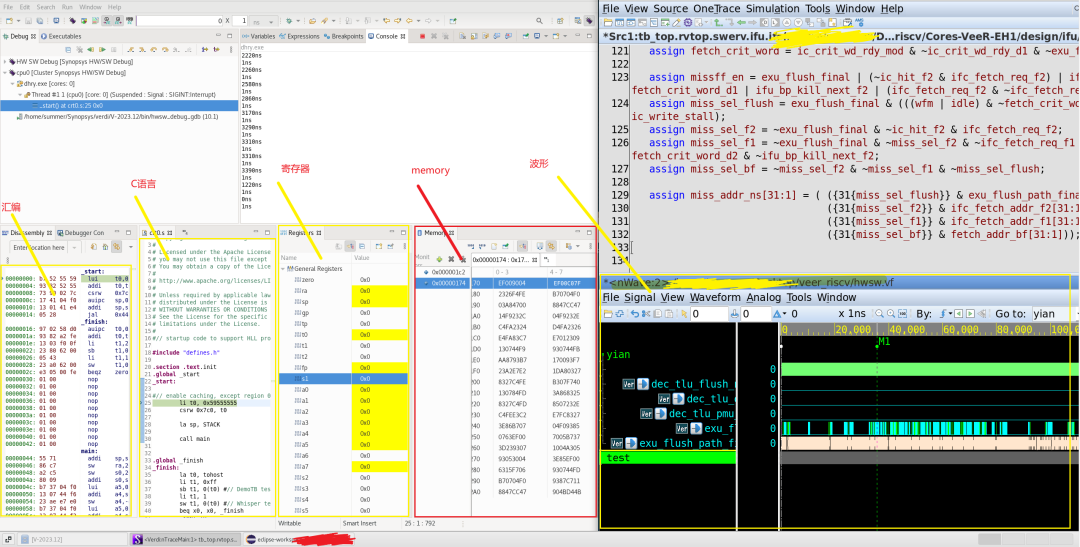This screenshot has width=1080, height=547.
Task: Click the Verdi nTraceMain taskbar button
Action: pyautogui.click(x=185, y=539)
